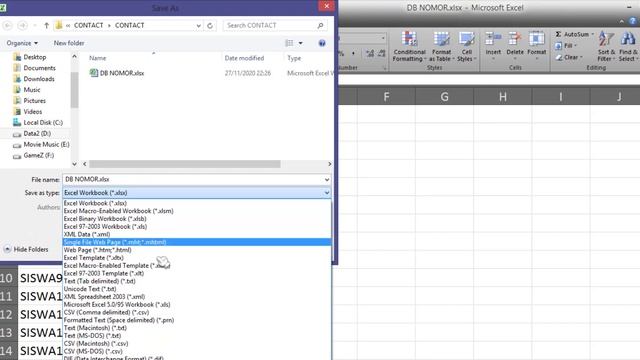
Task: Click the Fill button in Editing group
Action: pos(566,46)
